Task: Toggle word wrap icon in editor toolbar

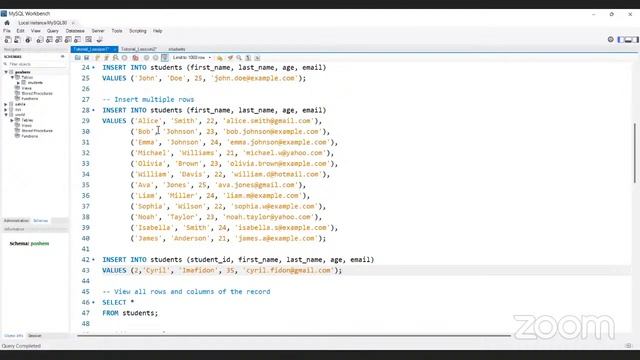Action: pyautogui.click(x=257, y=58)
